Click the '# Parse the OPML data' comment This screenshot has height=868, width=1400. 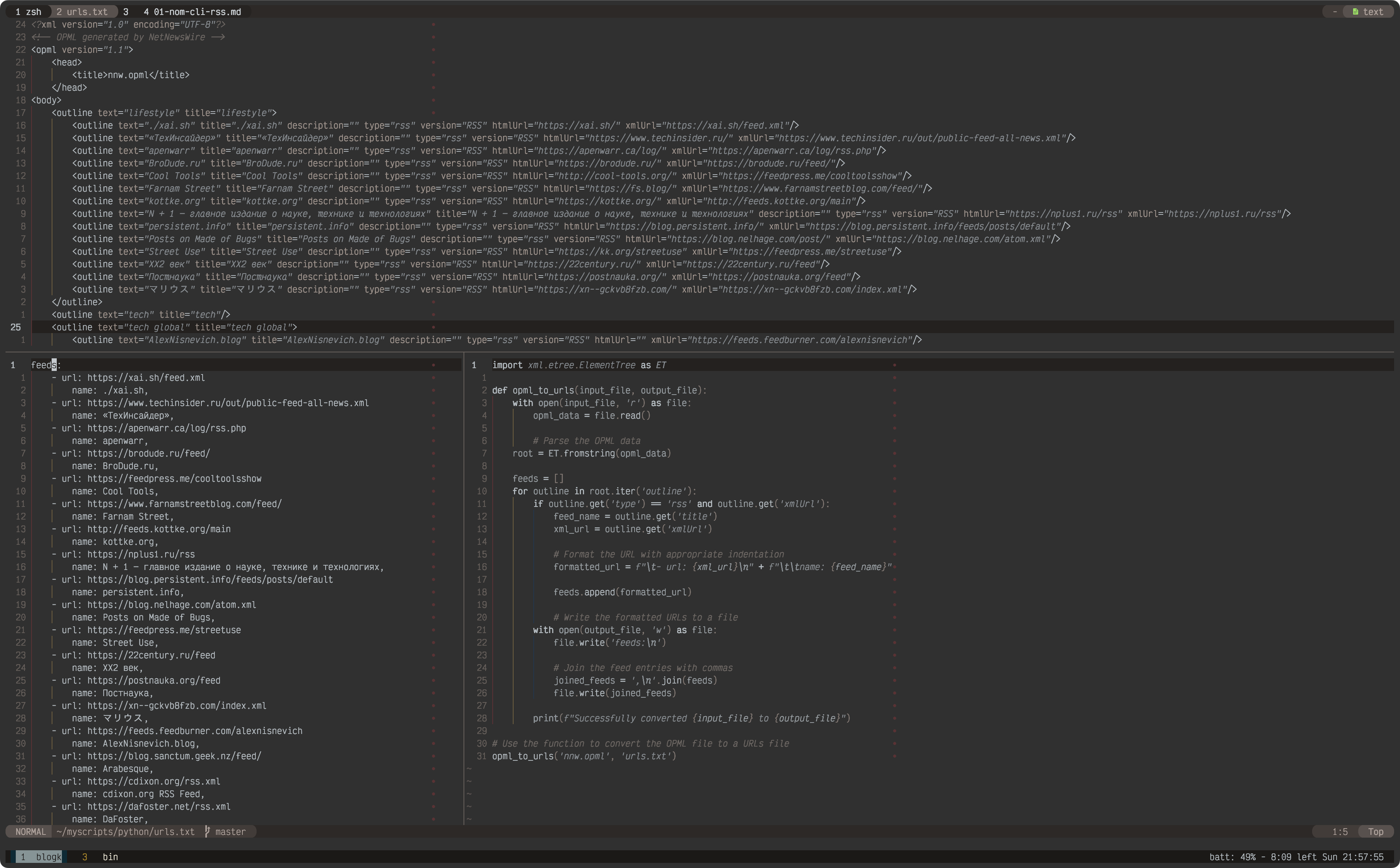pos(586,440)
